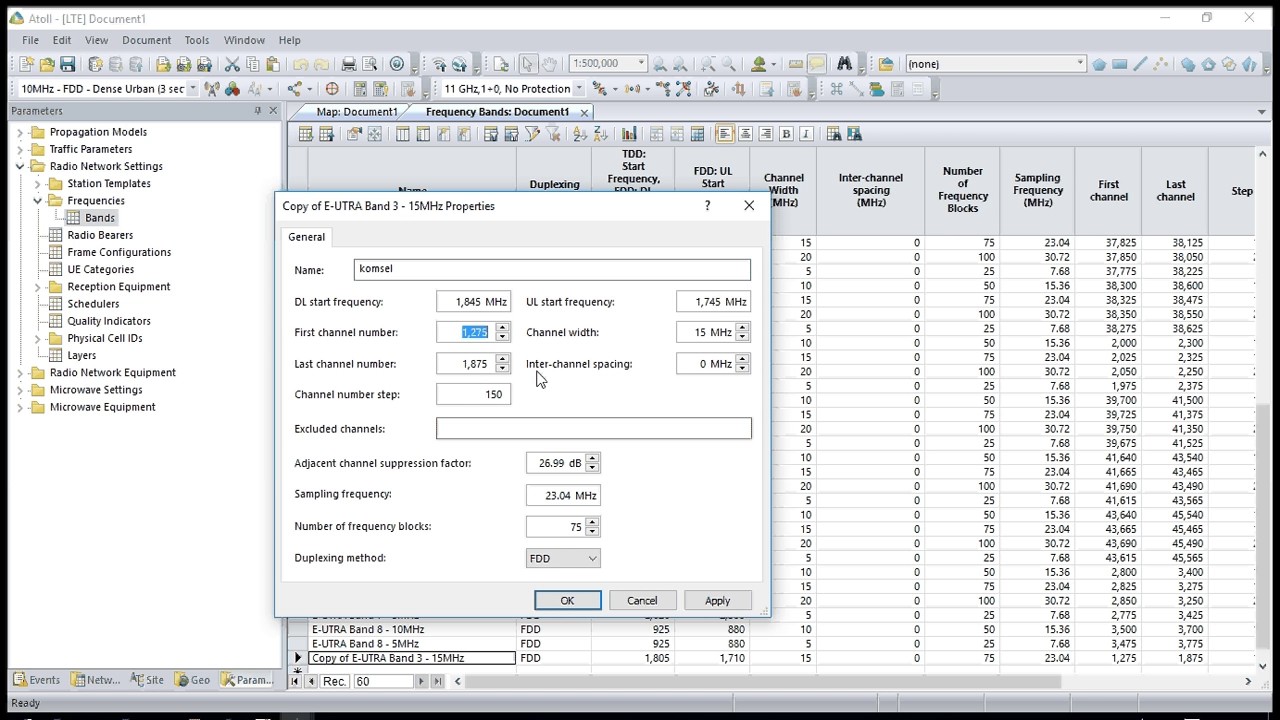
Task: Click the Print icon in toolbar
Action: (349, 64)
